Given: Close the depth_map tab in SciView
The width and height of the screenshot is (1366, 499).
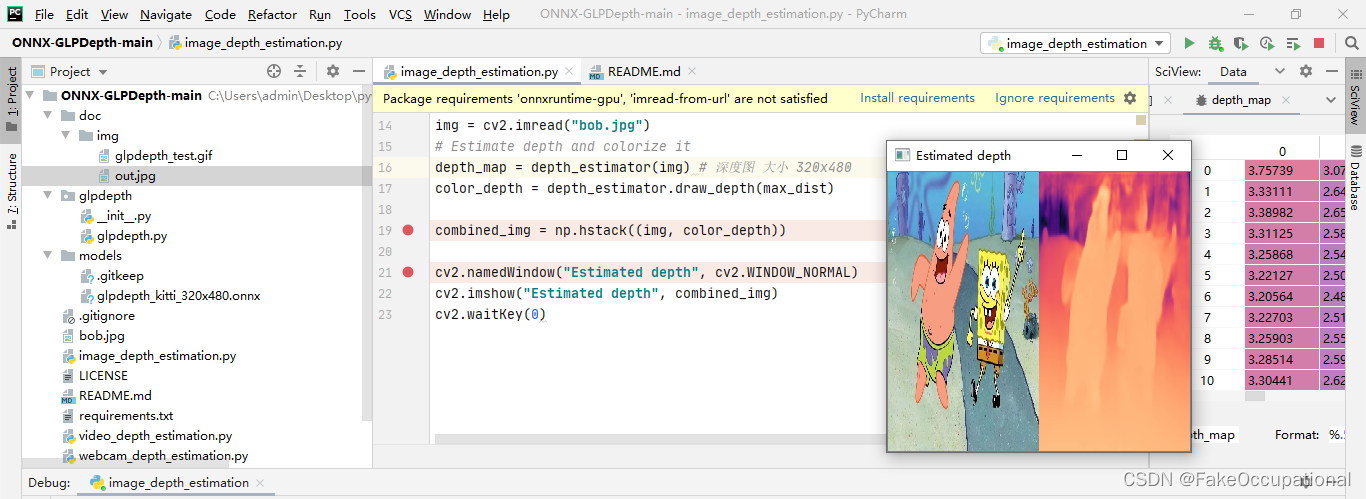Looking at the screenshot, I should (x=1286, y=100).
